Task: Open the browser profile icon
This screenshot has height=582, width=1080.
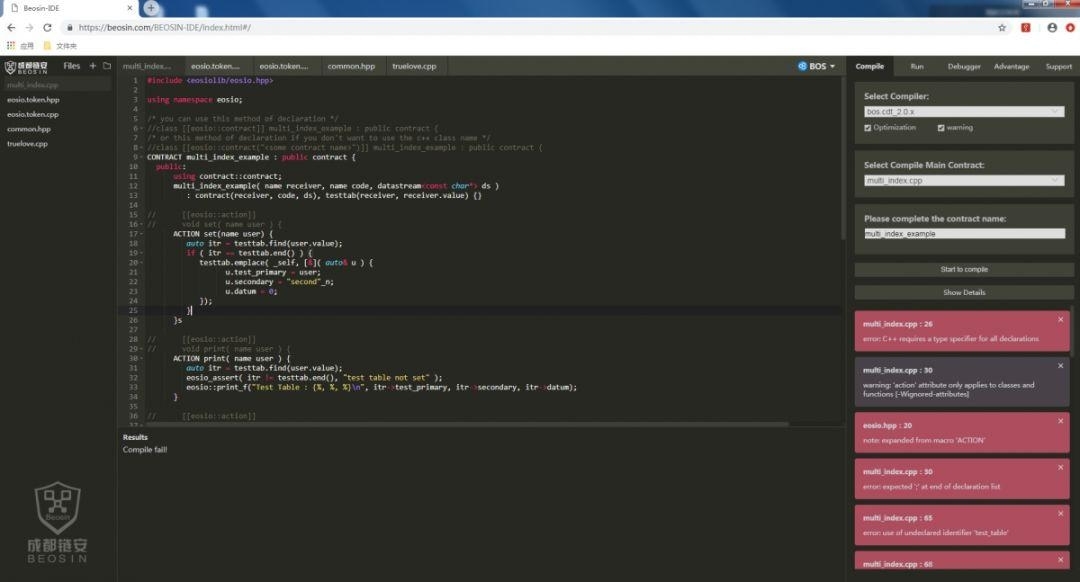Action: (x=1052, y=28)
